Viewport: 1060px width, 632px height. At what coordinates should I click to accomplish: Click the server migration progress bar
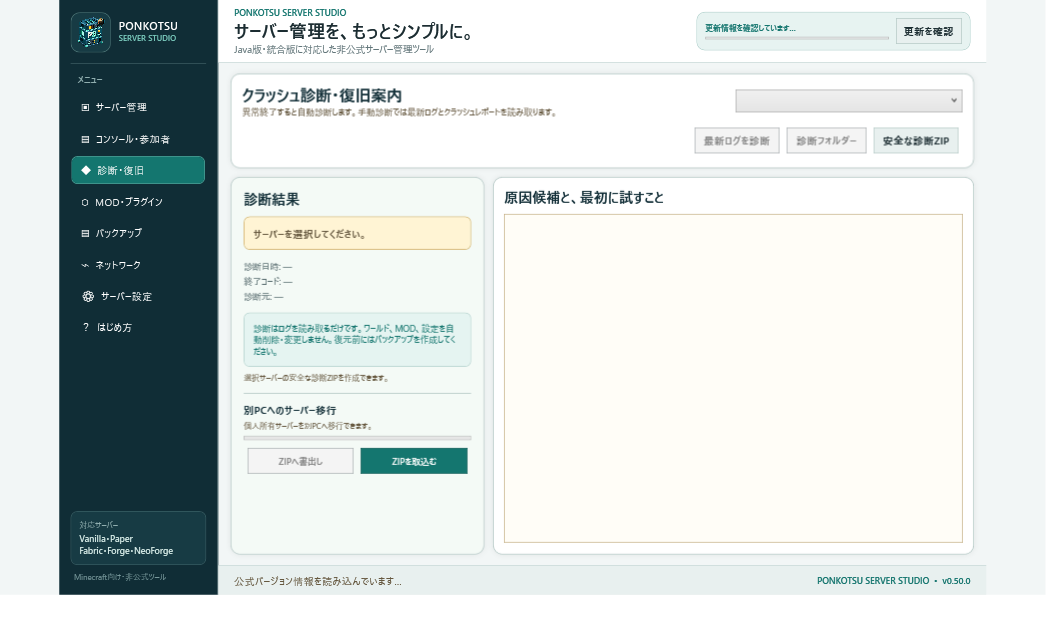tap(357, 438)
